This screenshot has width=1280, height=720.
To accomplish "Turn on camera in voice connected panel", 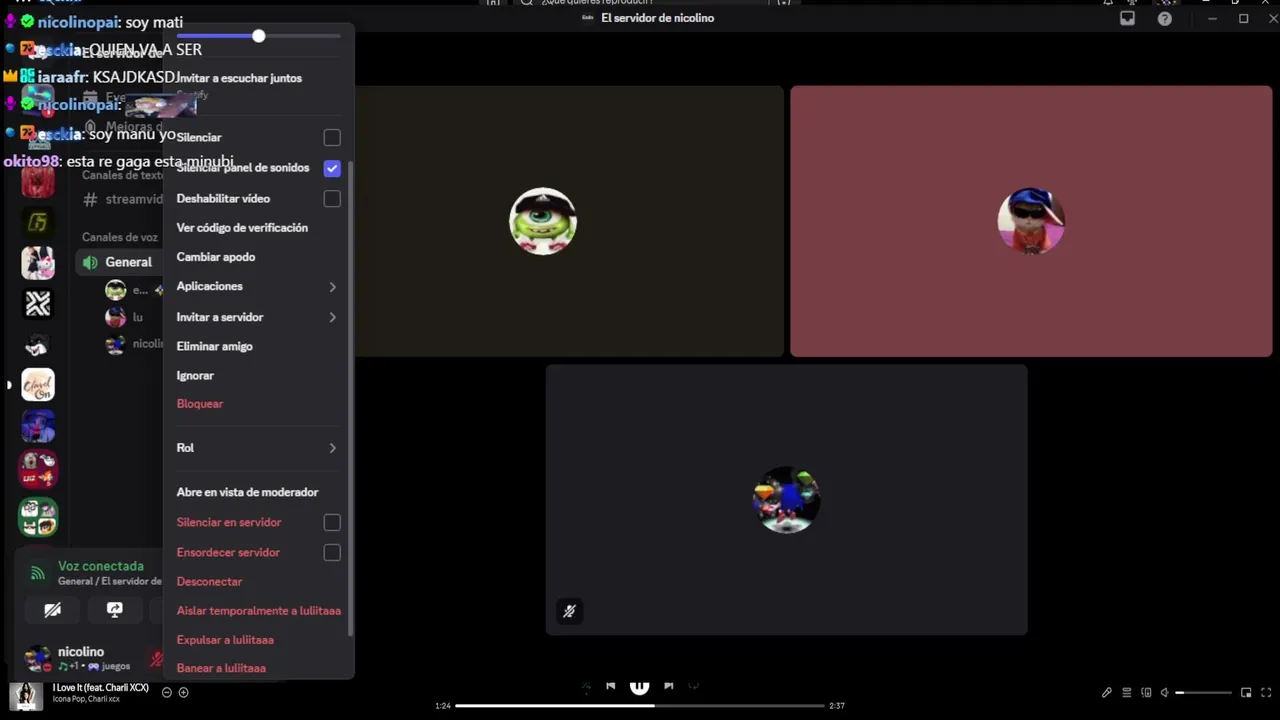I will click(x=53, y=610).
